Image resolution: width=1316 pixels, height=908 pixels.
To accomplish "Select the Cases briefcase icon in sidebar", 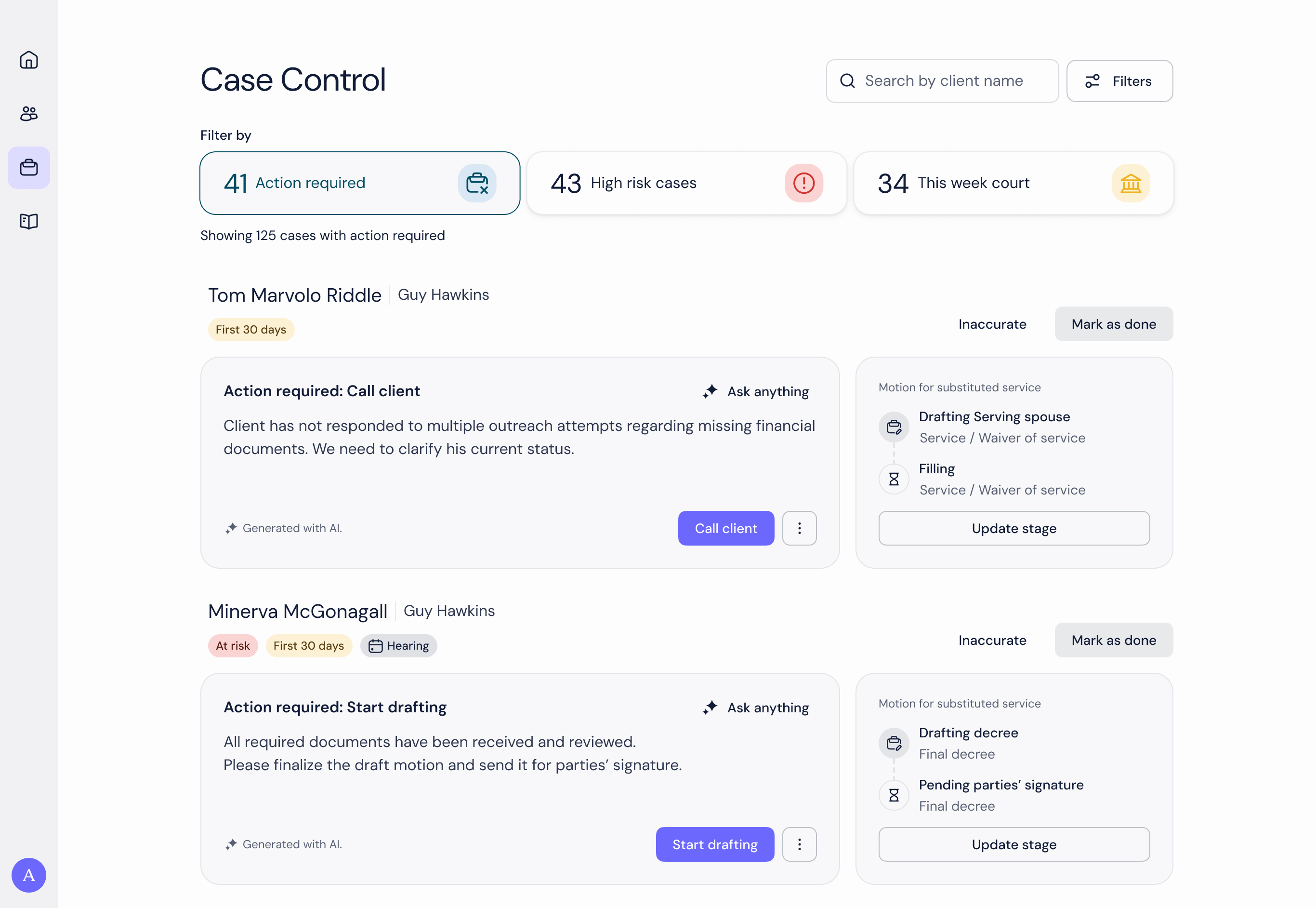I will 28,168.
